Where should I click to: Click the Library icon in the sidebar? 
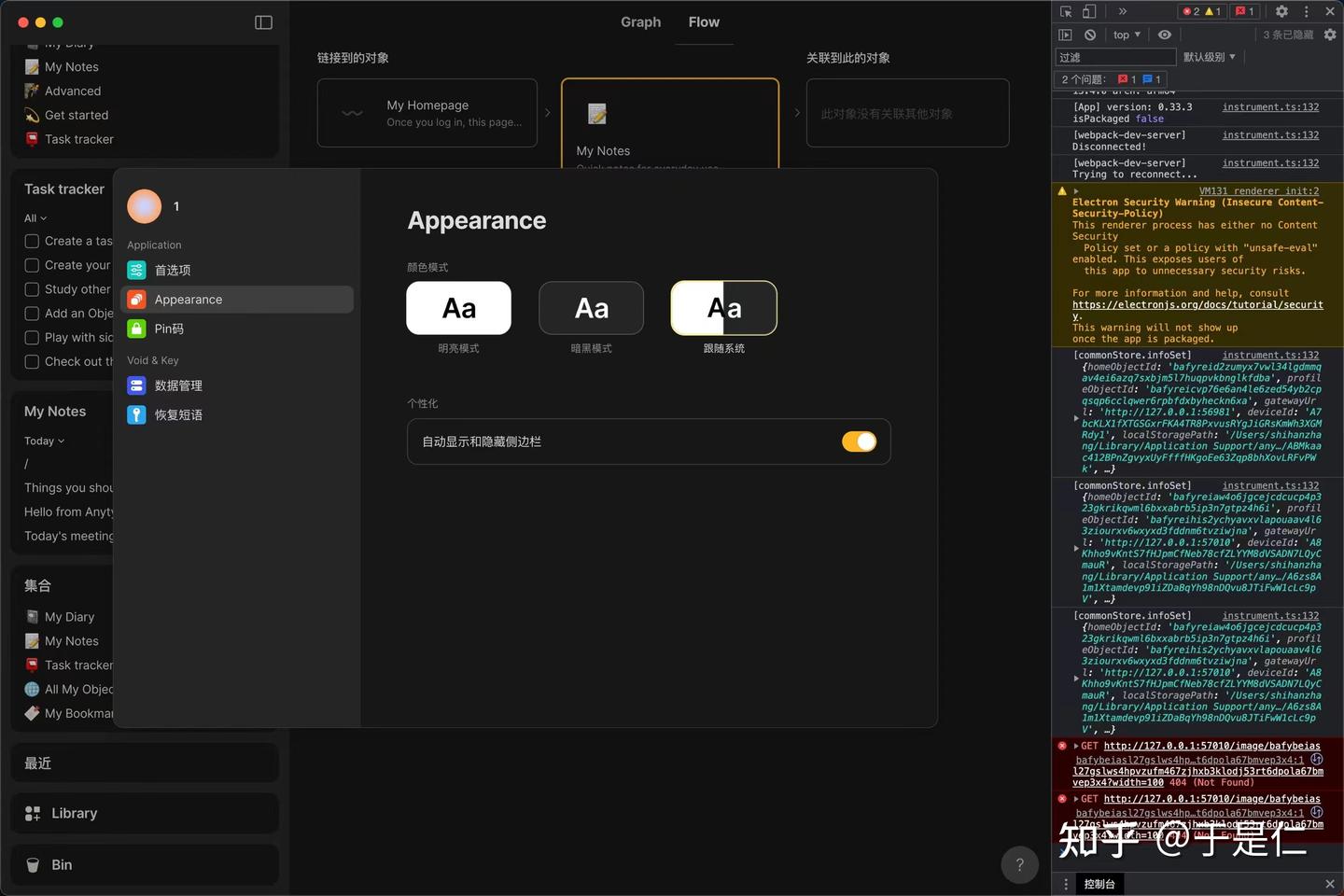33,814
